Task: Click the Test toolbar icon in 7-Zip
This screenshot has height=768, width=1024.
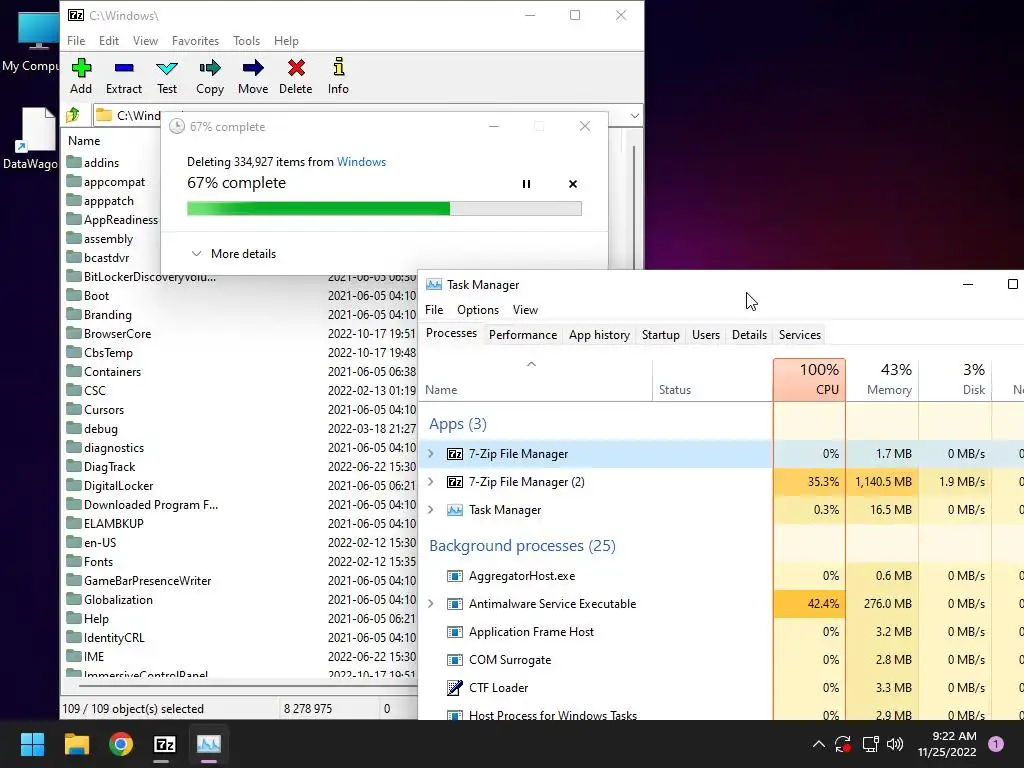Action: (167, 68)
